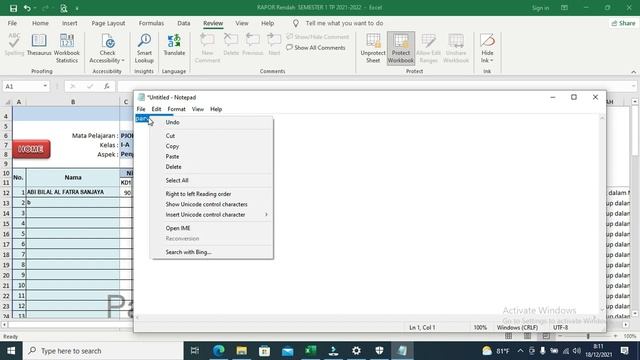Switch to the Home ribbon tab

[40, 23]
